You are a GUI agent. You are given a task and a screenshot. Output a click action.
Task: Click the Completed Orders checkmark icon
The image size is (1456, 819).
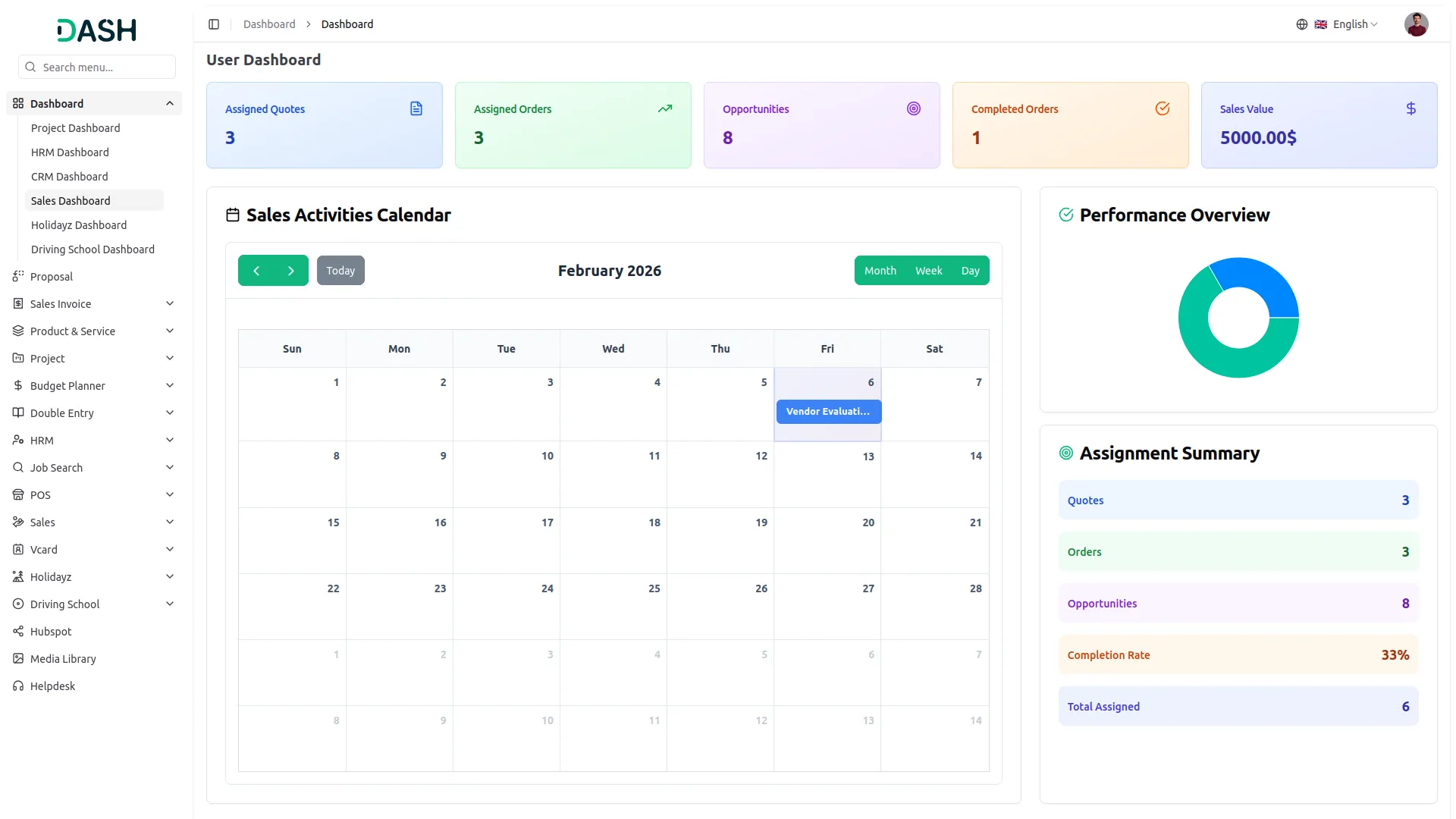click(1162, 109)
